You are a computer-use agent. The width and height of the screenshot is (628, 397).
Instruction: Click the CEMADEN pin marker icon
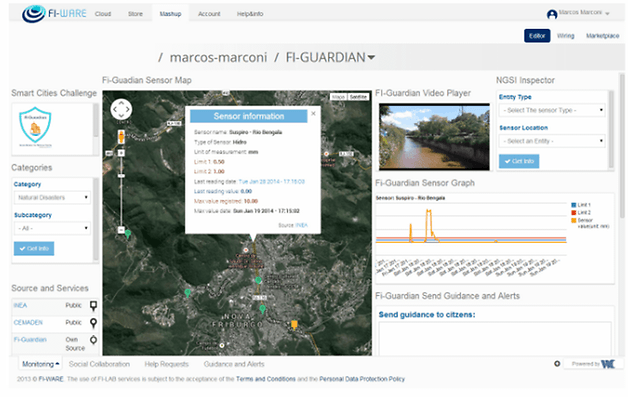(93, 323)
